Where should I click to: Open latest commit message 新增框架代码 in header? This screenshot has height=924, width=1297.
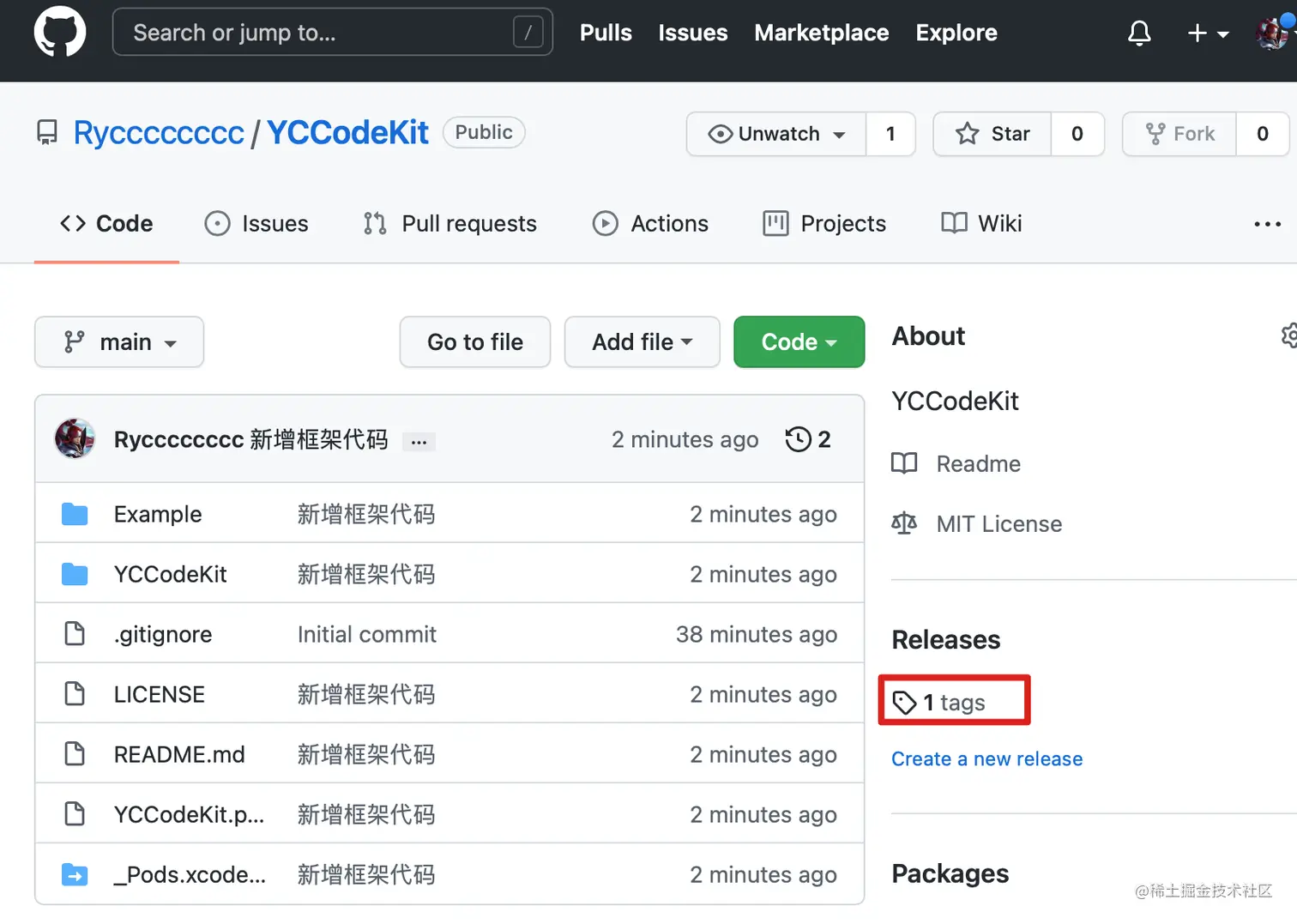click(x=319, y=440)
